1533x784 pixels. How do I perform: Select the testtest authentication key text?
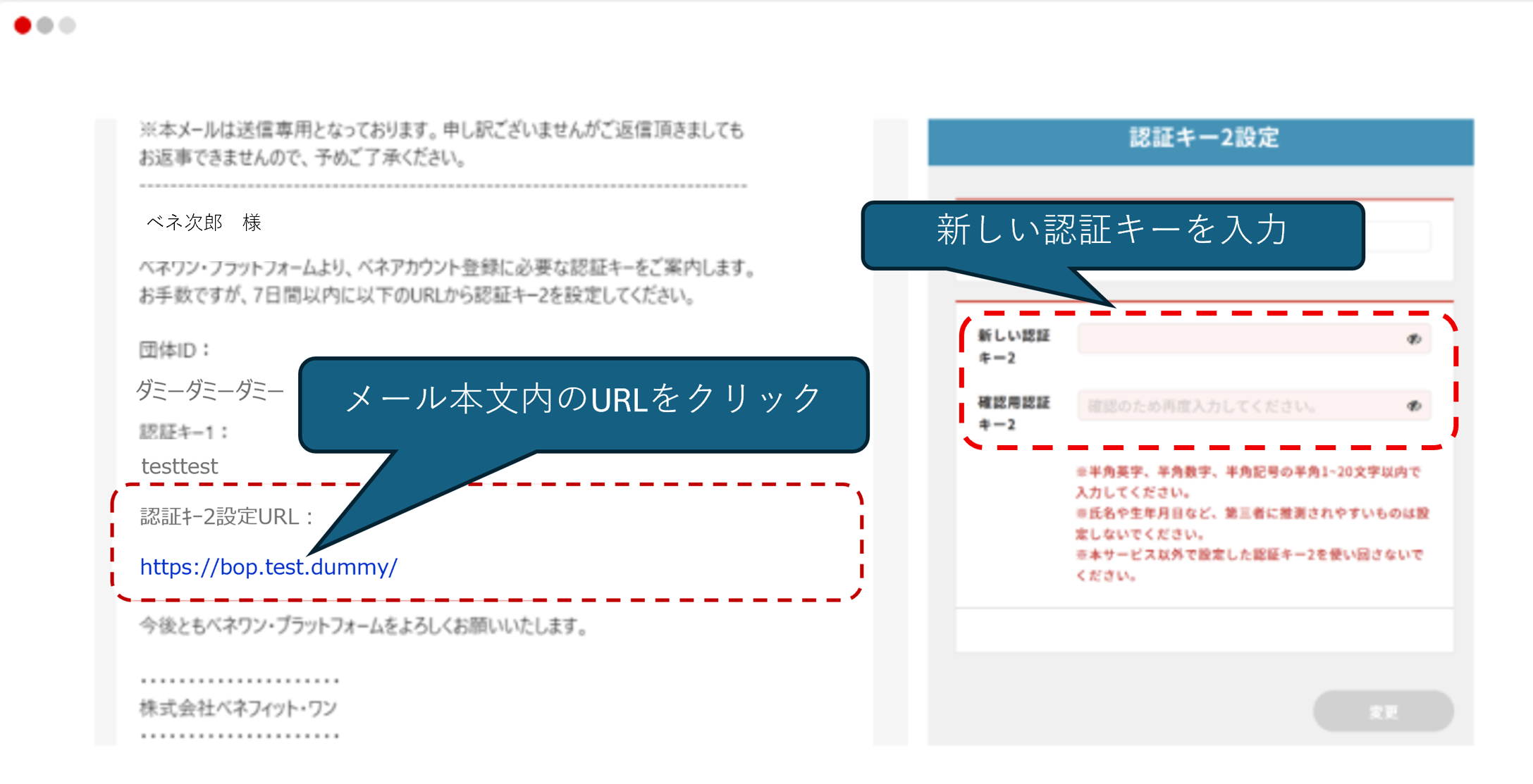click(180, 466)
